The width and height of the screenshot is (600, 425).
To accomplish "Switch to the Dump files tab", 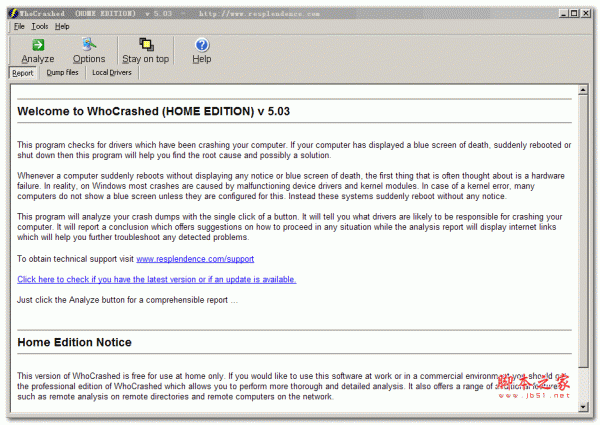I will coord(62,72).
